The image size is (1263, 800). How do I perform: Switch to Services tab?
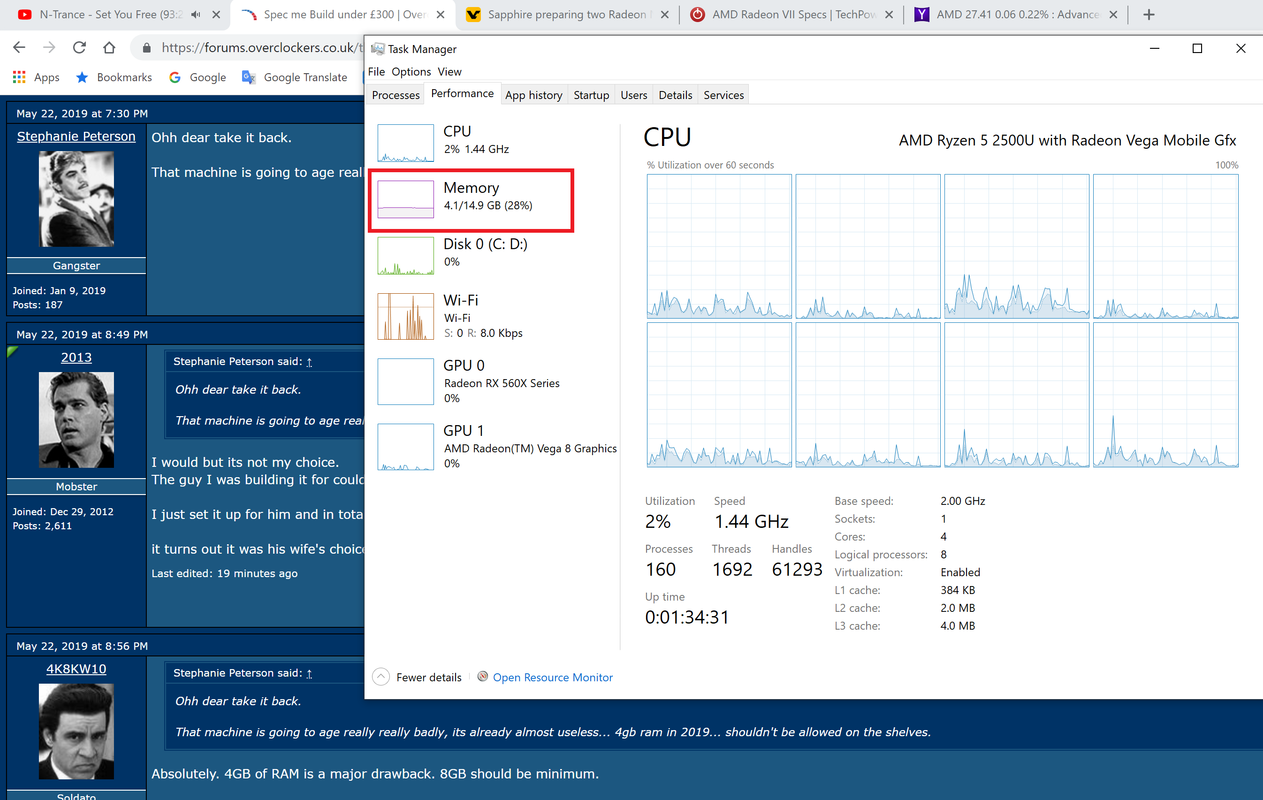pos(724,95)
